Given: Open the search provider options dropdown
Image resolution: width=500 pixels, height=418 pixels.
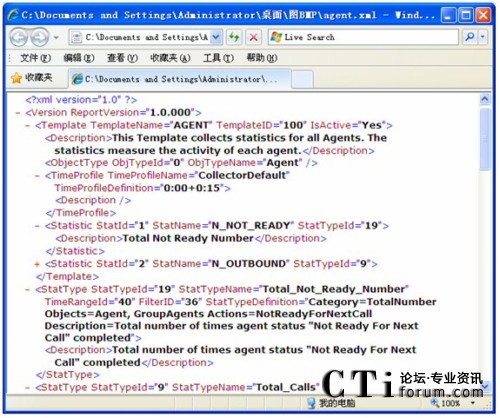Looking at the screenshot, I should [x=483, y=37].
